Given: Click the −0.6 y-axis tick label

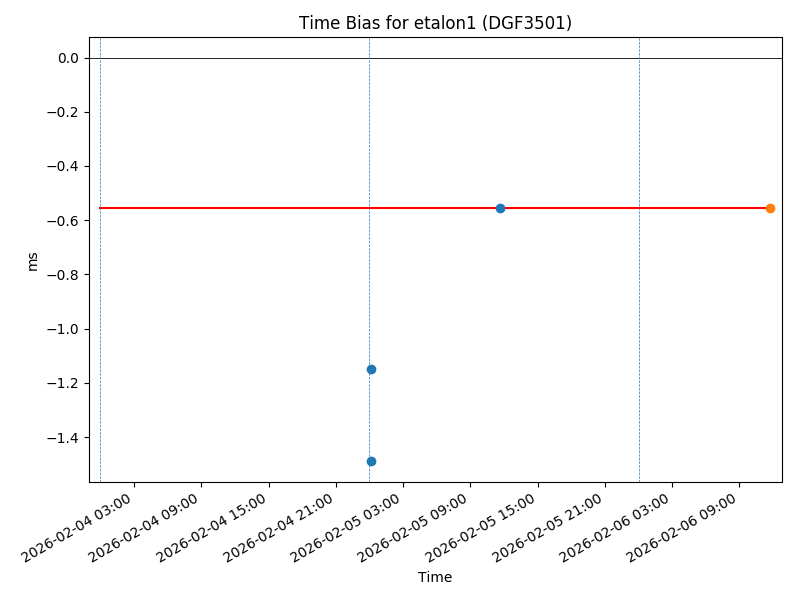Looking at the screenshot, I should coord(63,221).
